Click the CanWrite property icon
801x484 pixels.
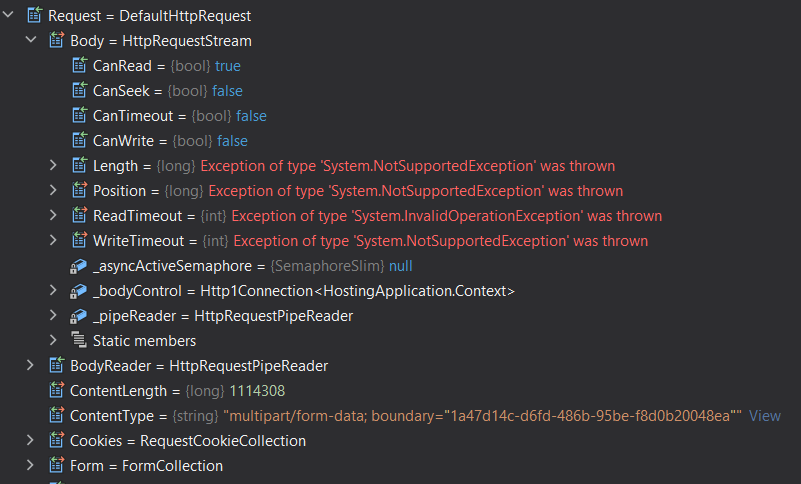[79, 140]
